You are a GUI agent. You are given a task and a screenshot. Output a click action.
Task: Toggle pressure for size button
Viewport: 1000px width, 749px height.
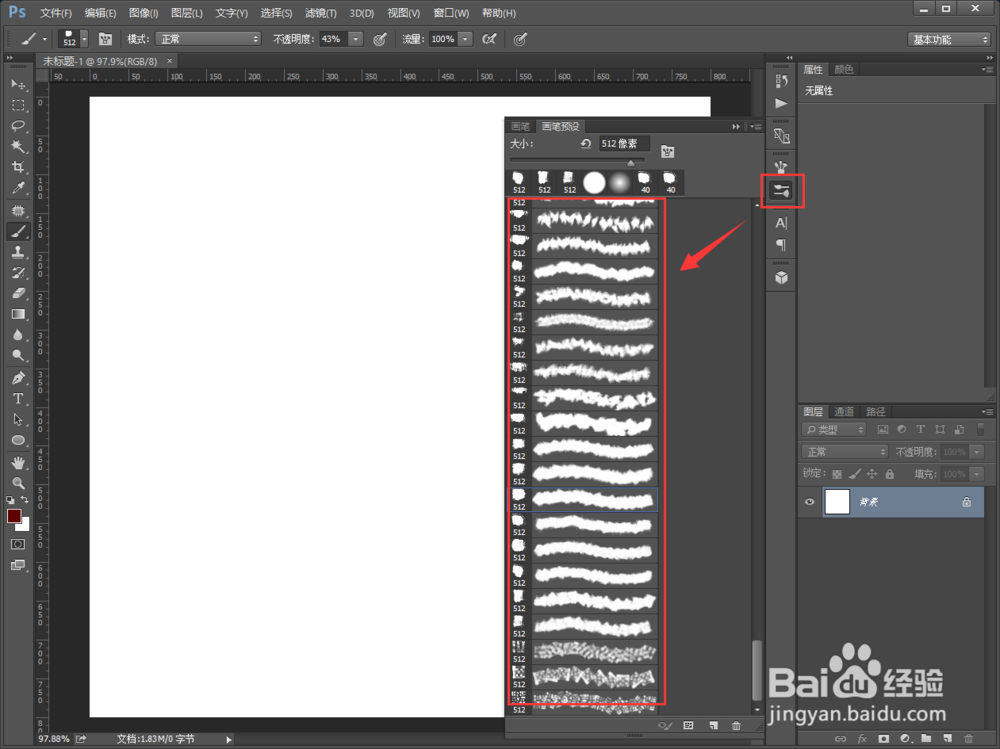click(x=520, y=39)
